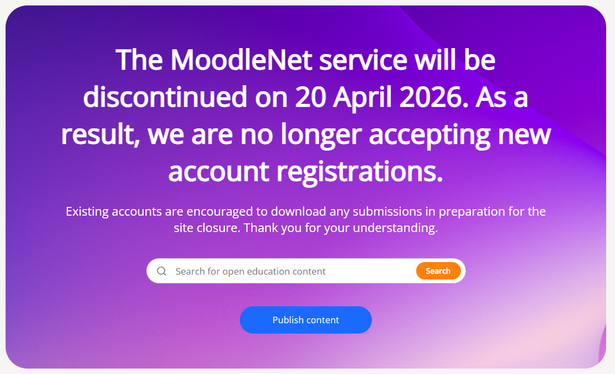Viewport: 615px width, 374px height.
Task: Click the orange Search button
Action: coord(438,271)
